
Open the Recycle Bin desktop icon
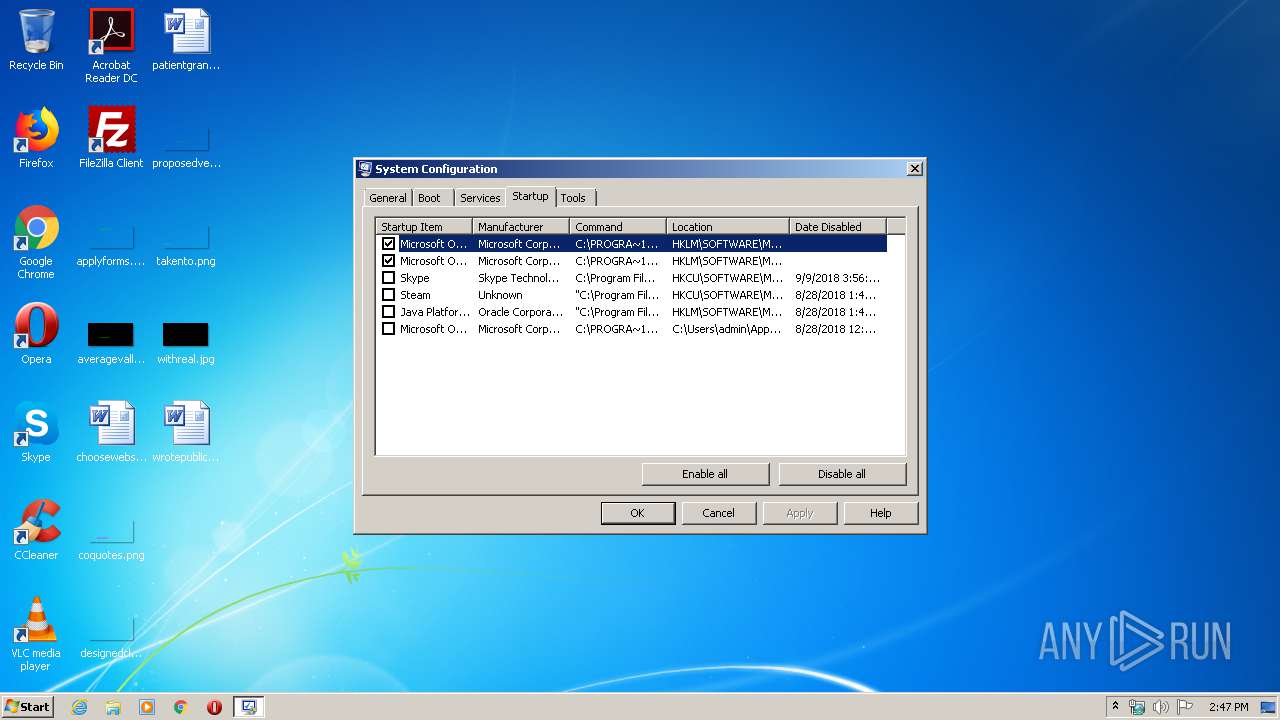pyautogui.click(x=36, y=40)
